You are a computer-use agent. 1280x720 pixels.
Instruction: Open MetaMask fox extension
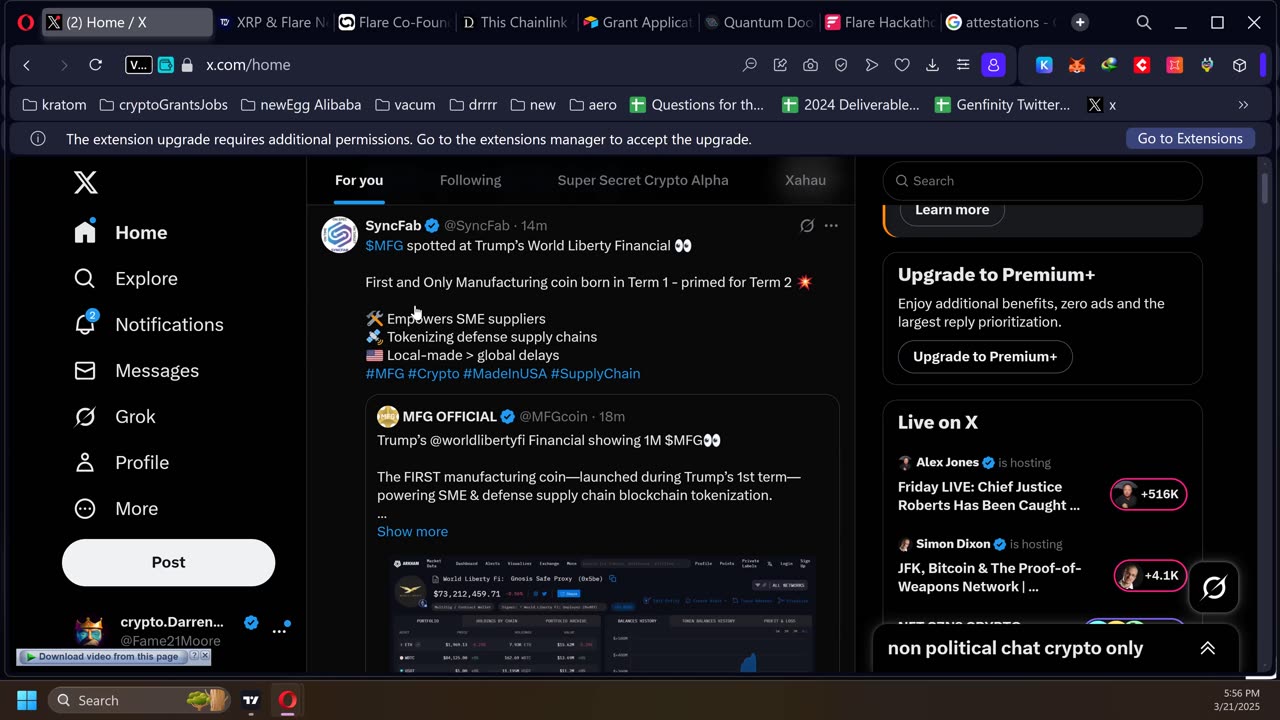coord(1077,65)
